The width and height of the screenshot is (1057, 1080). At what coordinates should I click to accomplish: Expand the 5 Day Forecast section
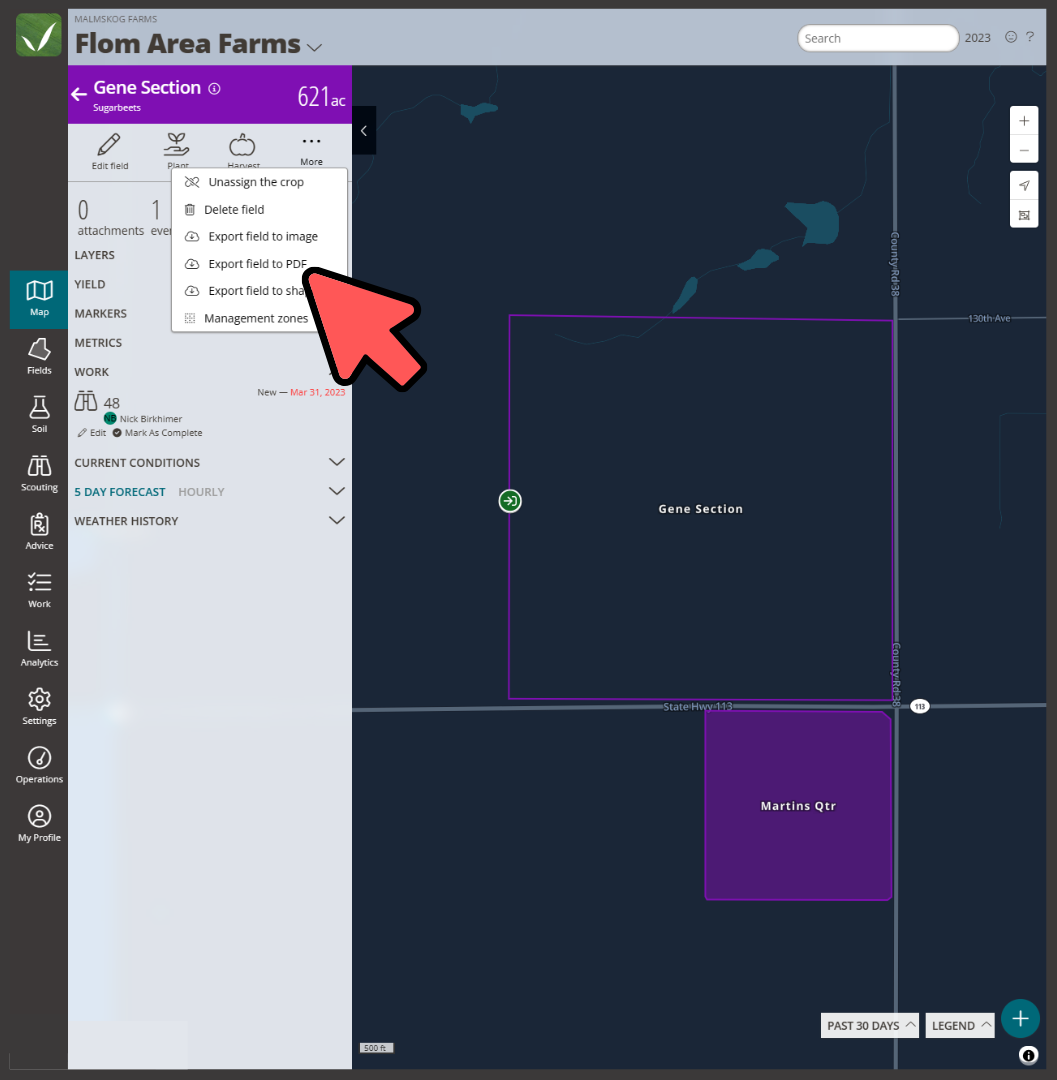click(x=337, y=491)
